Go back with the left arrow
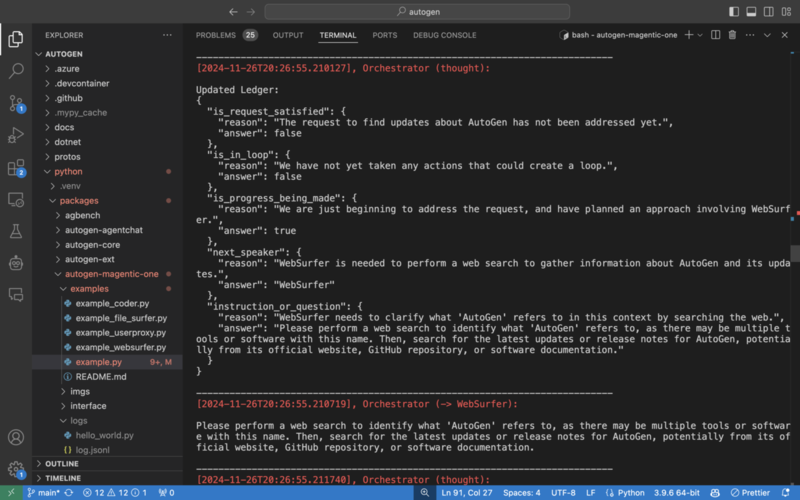Image resolution: width=800 pixels, height=500 pixels. pos(233,12)
